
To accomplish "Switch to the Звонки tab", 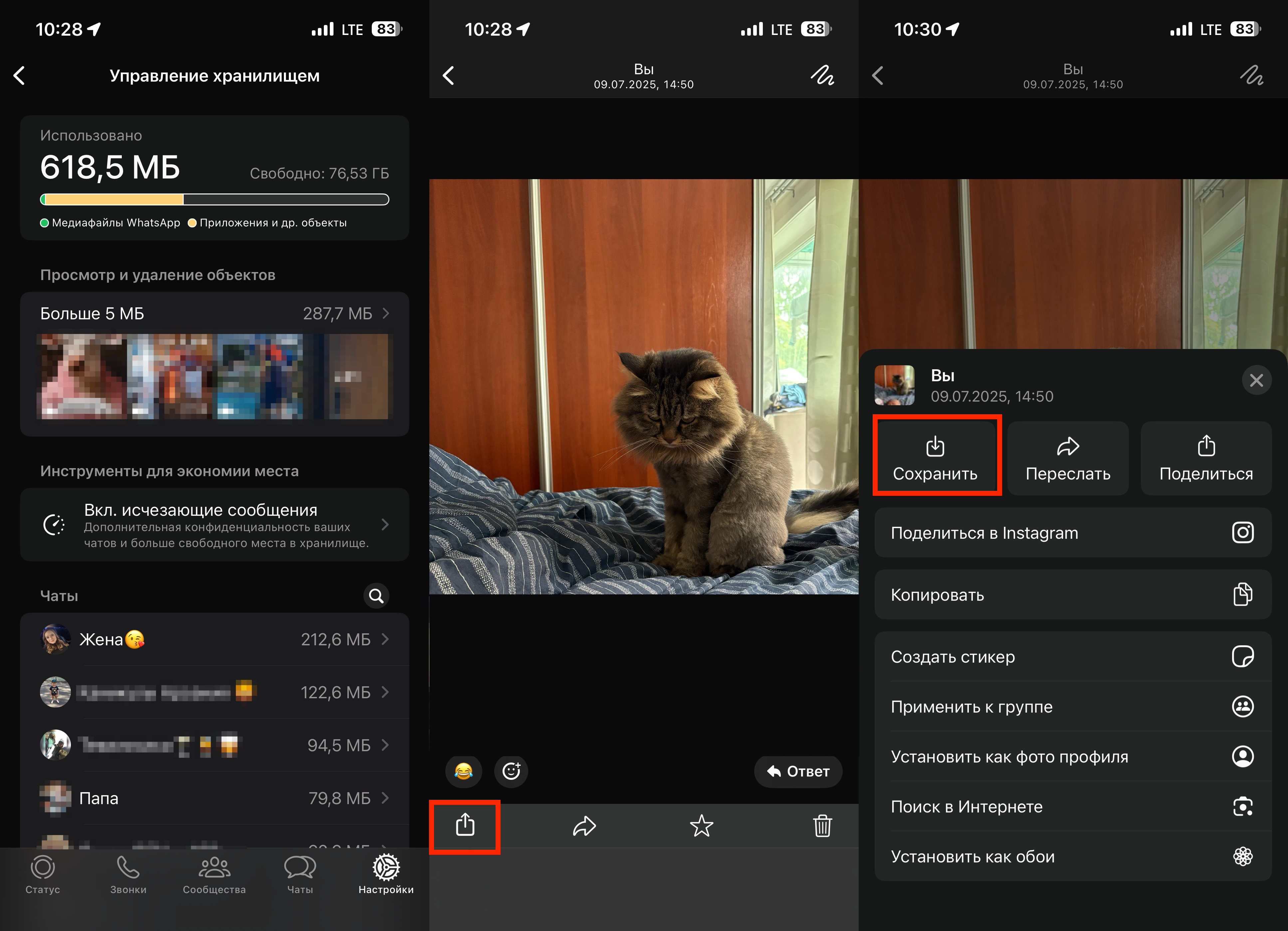I will coord(128,874).
